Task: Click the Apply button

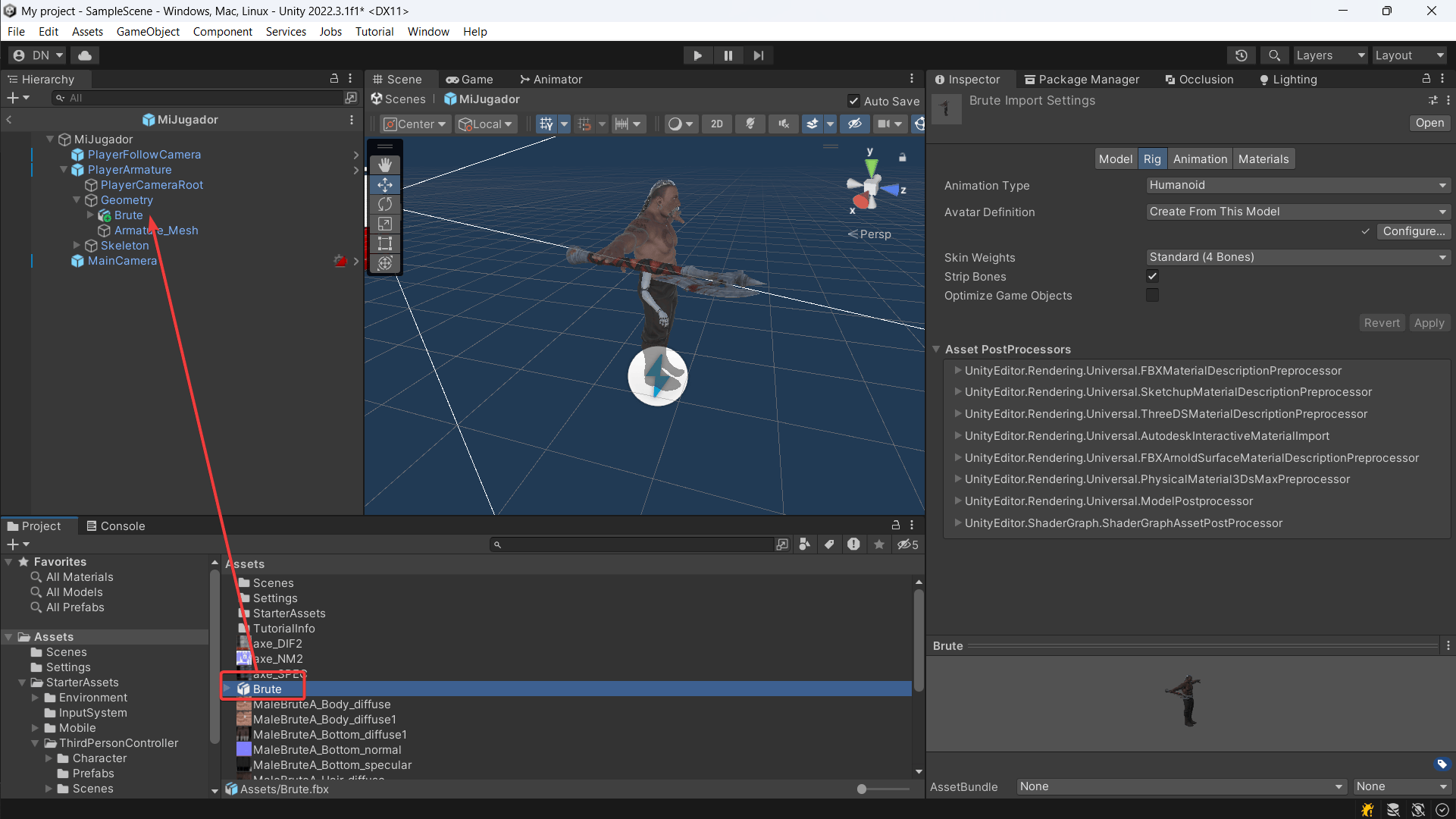Action: (x=1429, y=323)
